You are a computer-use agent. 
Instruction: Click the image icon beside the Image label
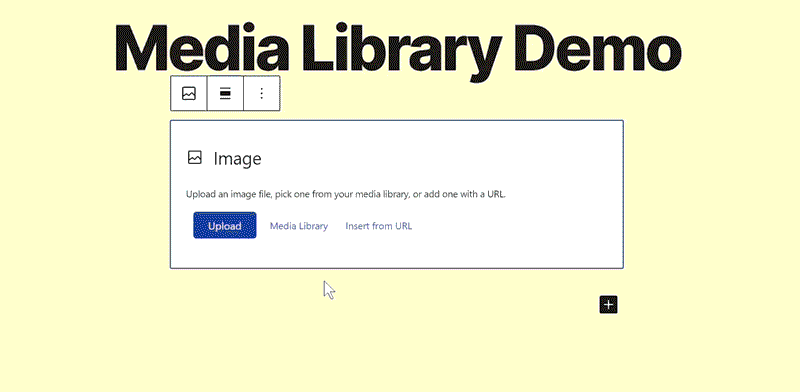click(194, 157)
